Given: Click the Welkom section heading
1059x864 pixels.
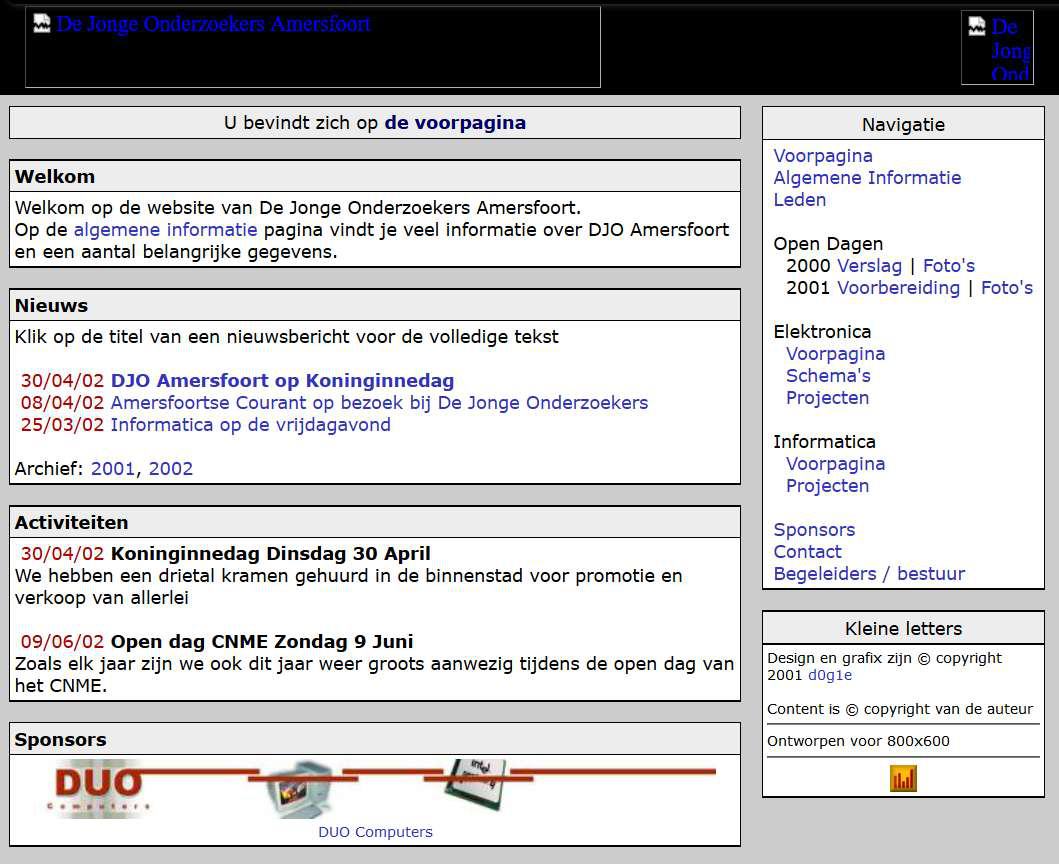Looking at the screenshot, I should (x=55, y=177).
